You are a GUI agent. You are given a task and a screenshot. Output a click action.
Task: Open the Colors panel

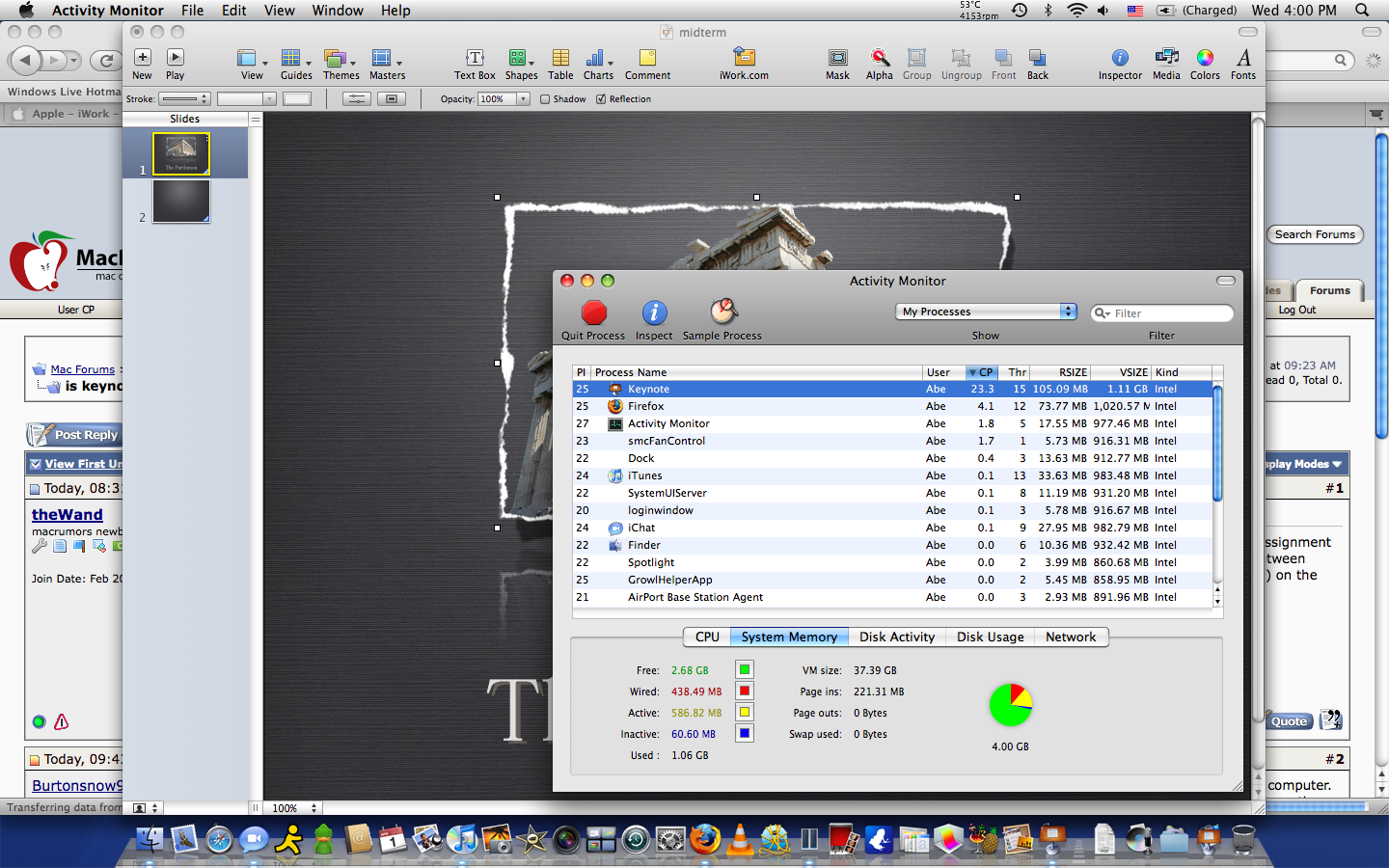click(x=1205, y=58)
